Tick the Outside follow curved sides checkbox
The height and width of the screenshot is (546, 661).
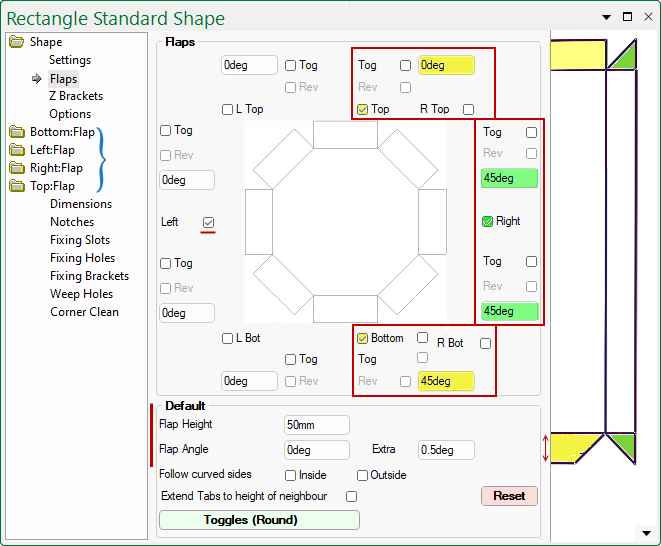click(362, 476)
